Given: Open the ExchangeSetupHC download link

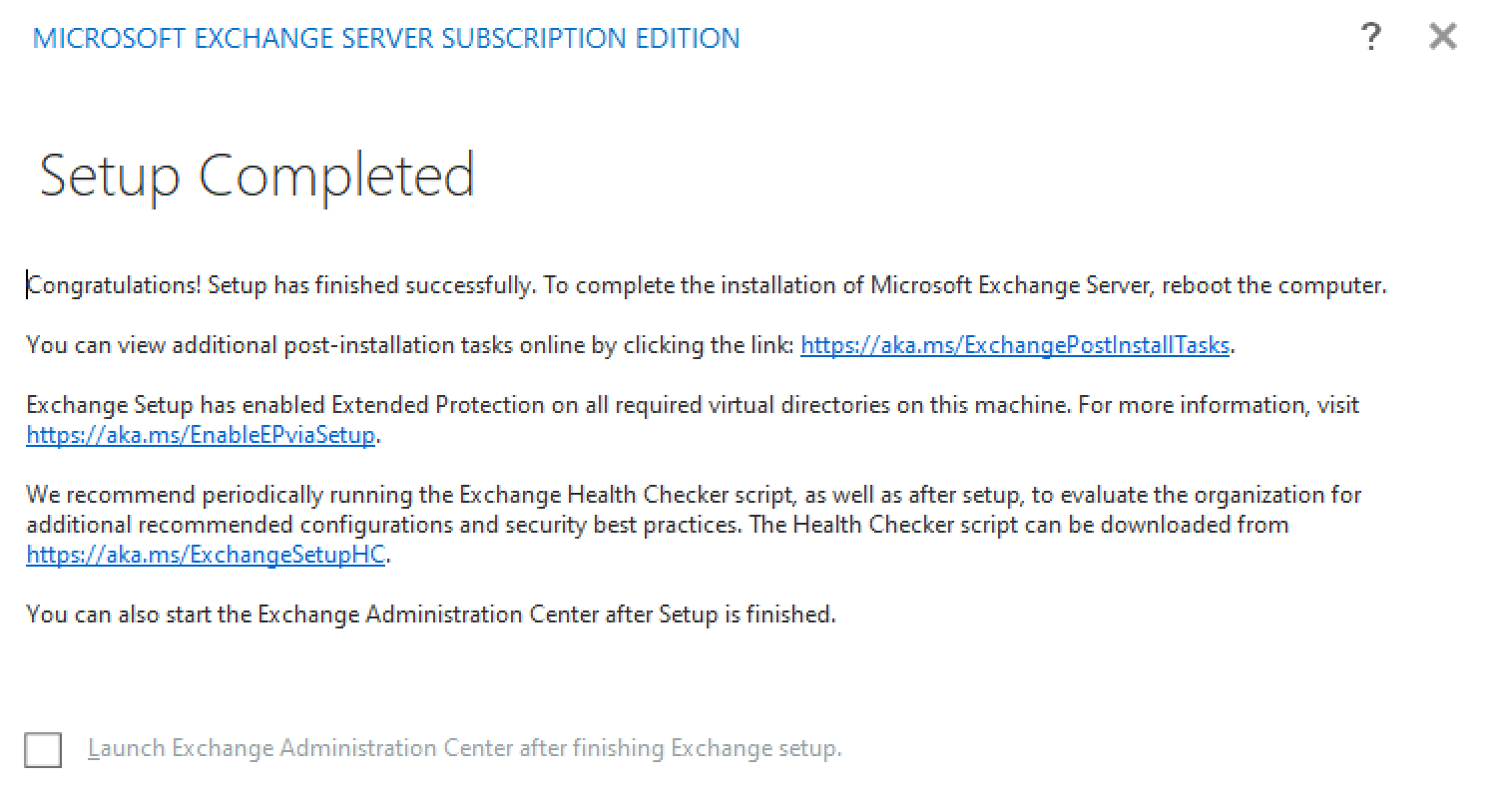Looking at the screenshot, I should (206, 555).
